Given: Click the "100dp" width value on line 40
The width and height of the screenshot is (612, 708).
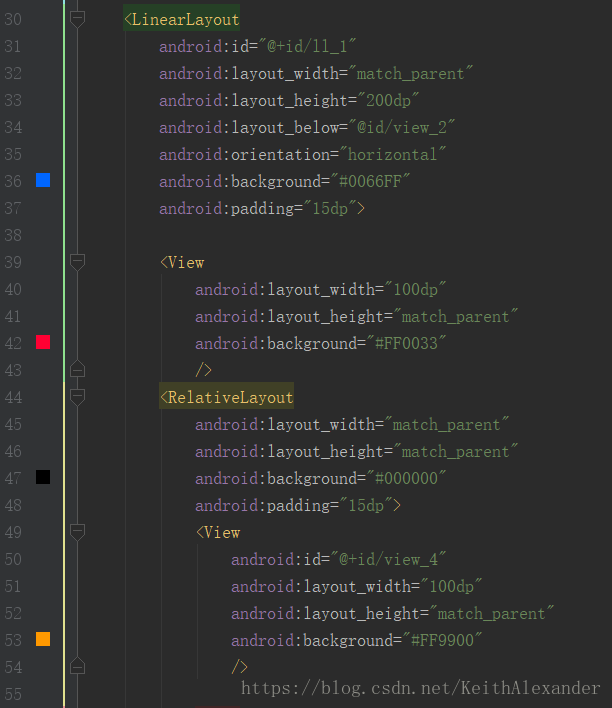Looking at the screenshot, I should 415,289.
